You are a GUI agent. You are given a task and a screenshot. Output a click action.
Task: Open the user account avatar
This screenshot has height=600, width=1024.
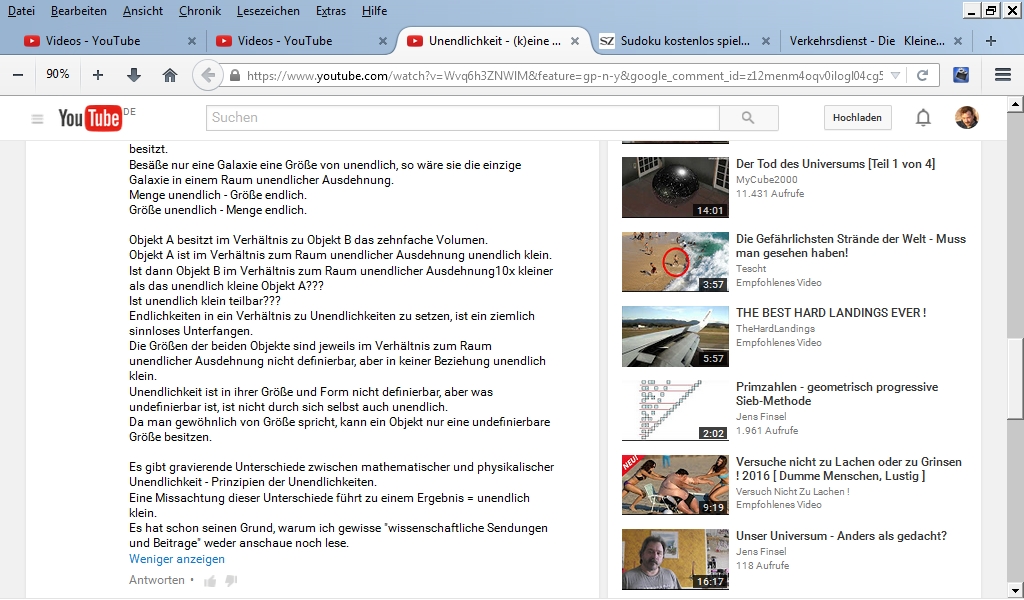click(x=966, y=118)
